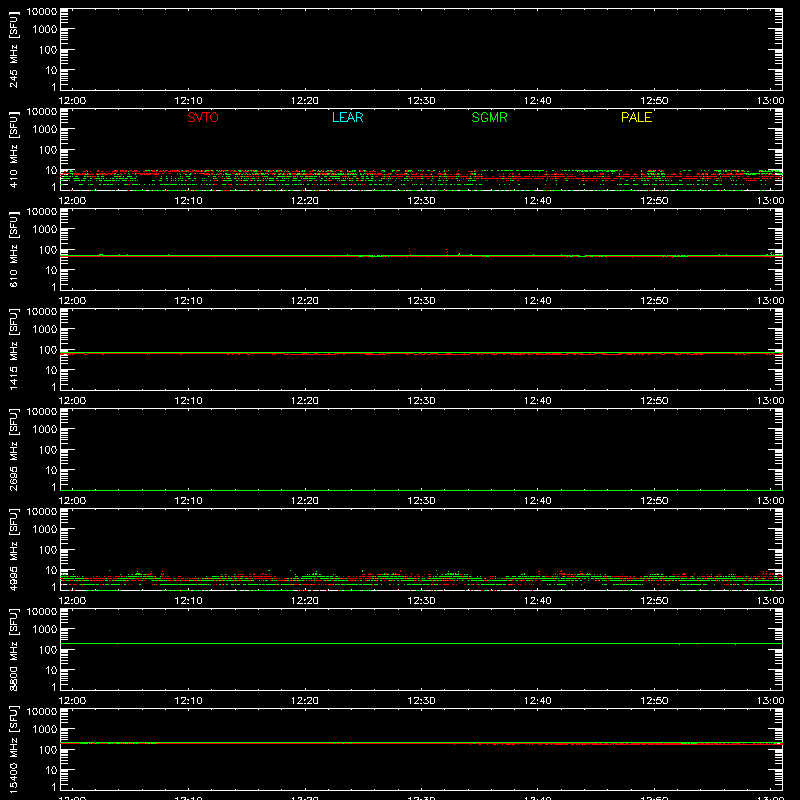This screenshot has height=800, width=800.
Task: Click the 10000 tick on the 8800 MHz axis
Action: (x=42, y=612)
